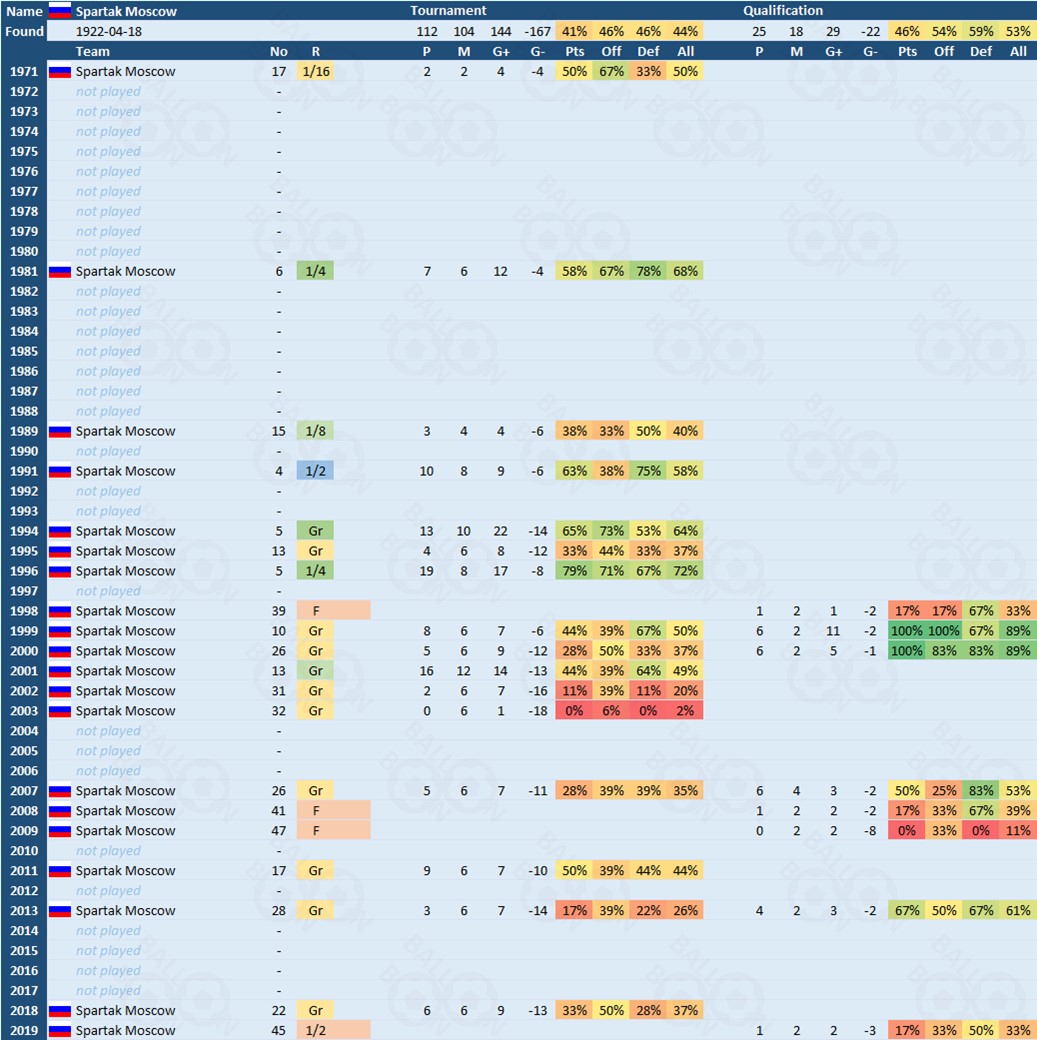
Task: Select the blue '1/2' round cell for 1991
Action: (x=315, y=471)
